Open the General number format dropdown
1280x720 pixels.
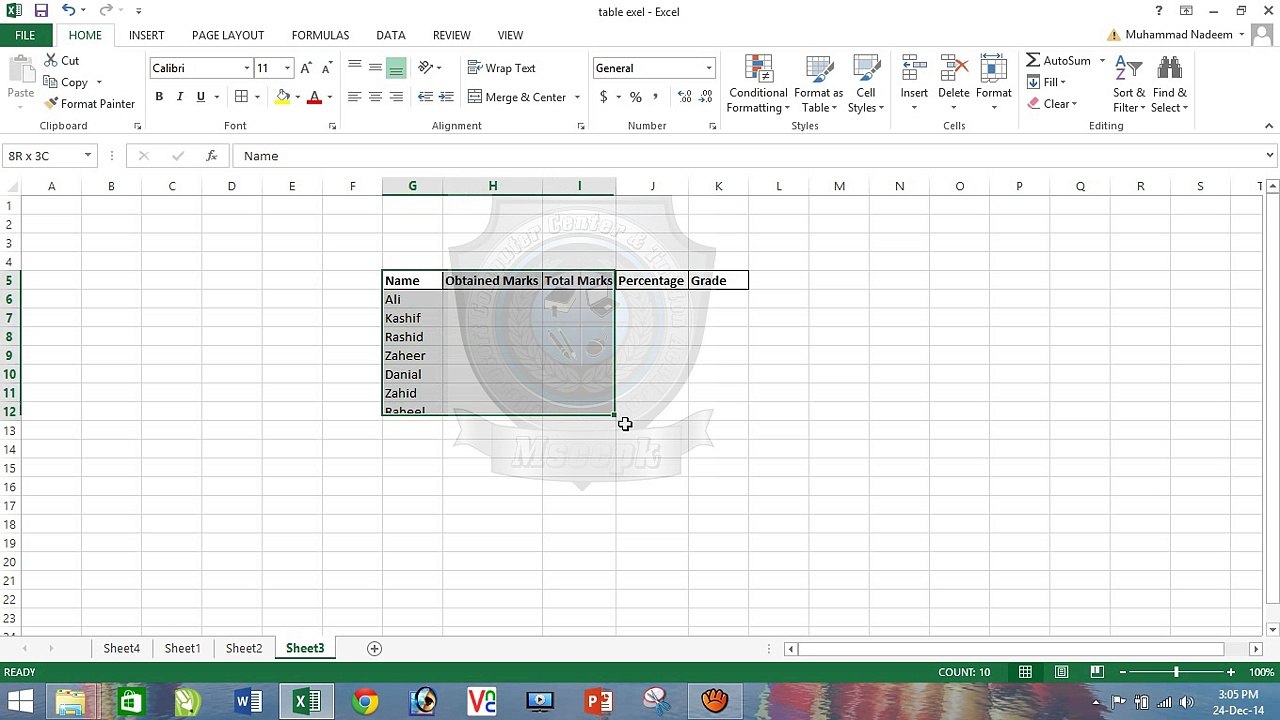(x=709, y=68)
